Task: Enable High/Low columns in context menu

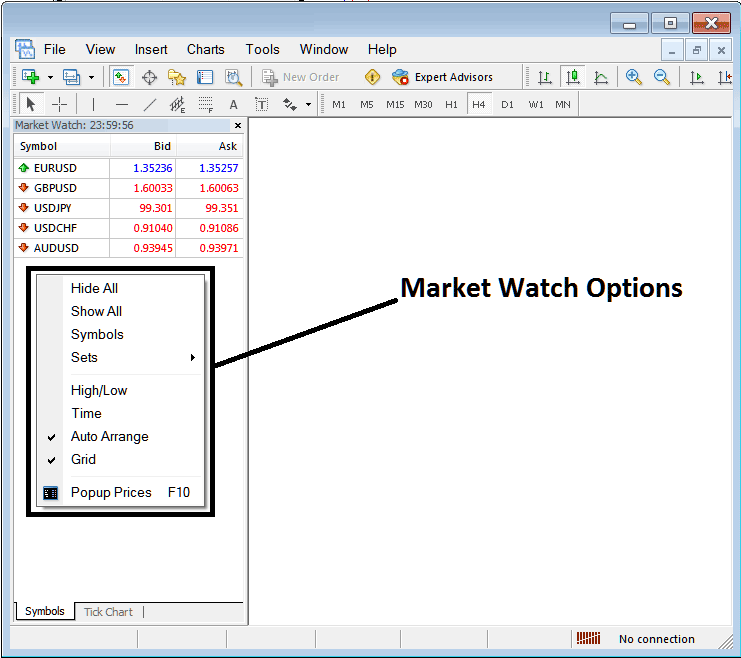Action: click(99, 390)
